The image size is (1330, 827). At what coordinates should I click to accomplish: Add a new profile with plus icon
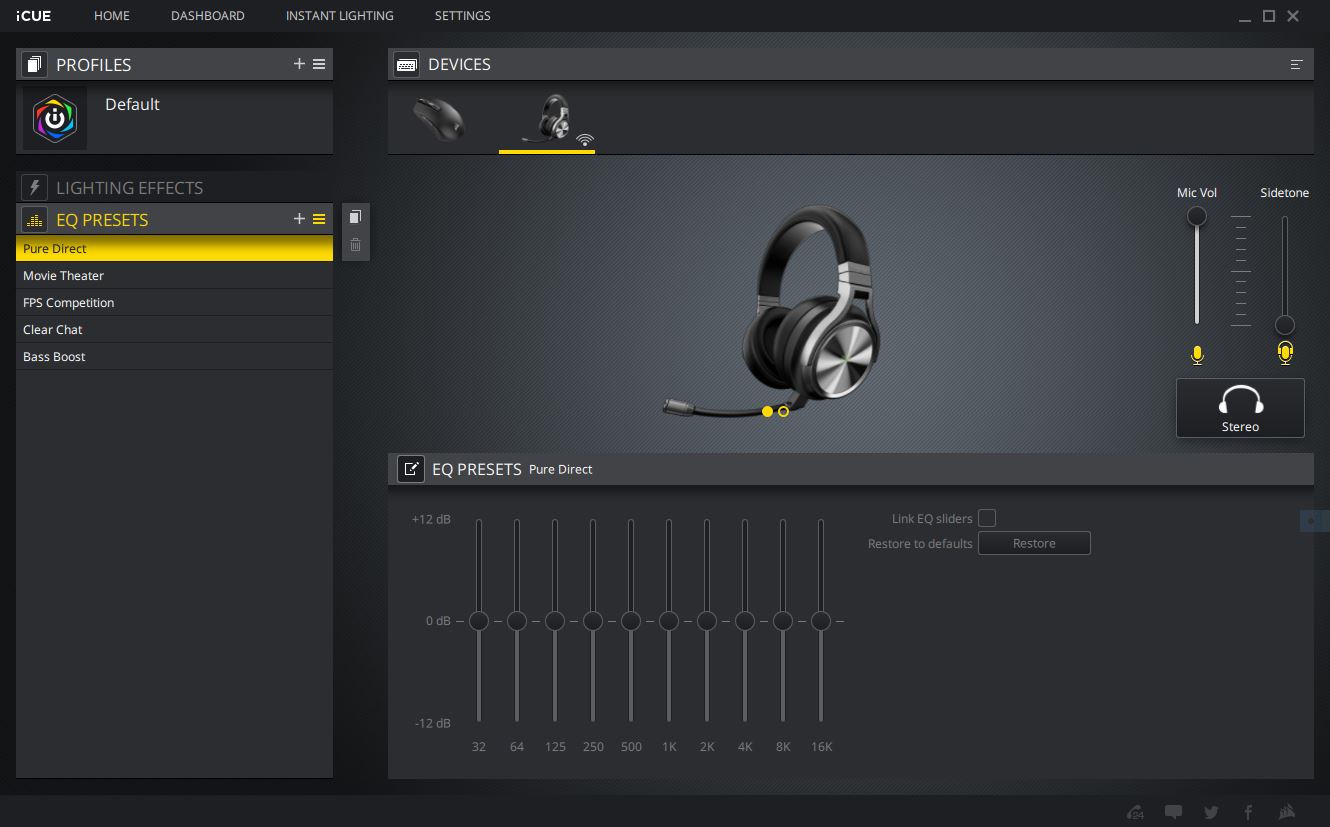point(299,64)
